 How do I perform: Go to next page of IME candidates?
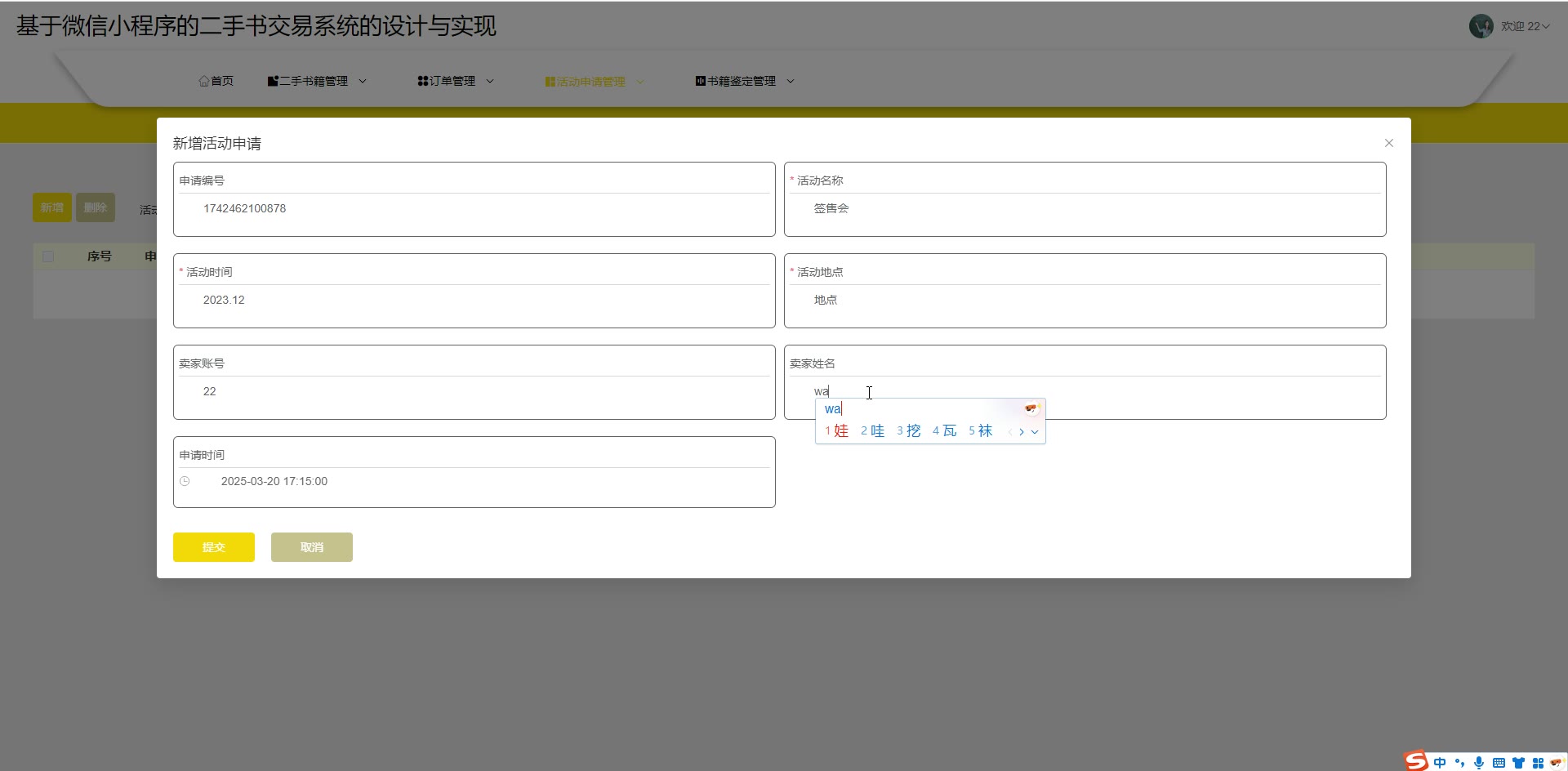click(x=1022, y=432)
